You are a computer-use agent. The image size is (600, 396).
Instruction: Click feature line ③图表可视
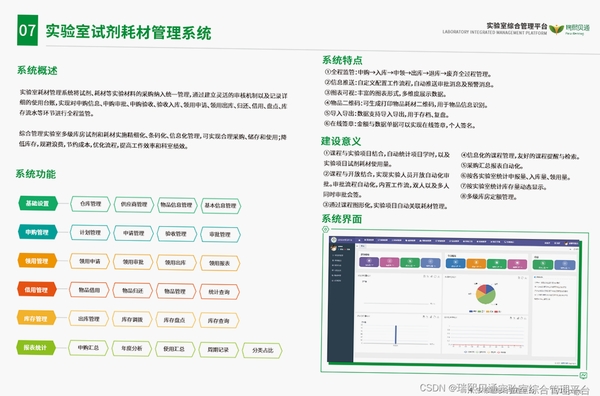[385, 94]
